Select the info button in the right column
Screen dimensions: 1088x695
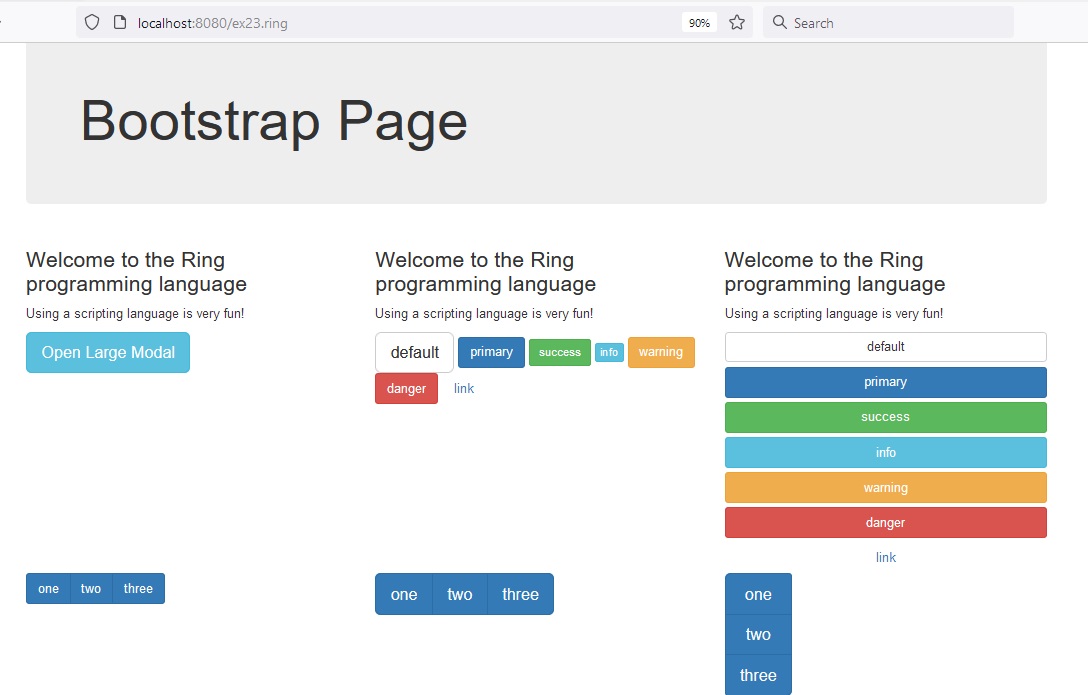[x=885, y=452]
